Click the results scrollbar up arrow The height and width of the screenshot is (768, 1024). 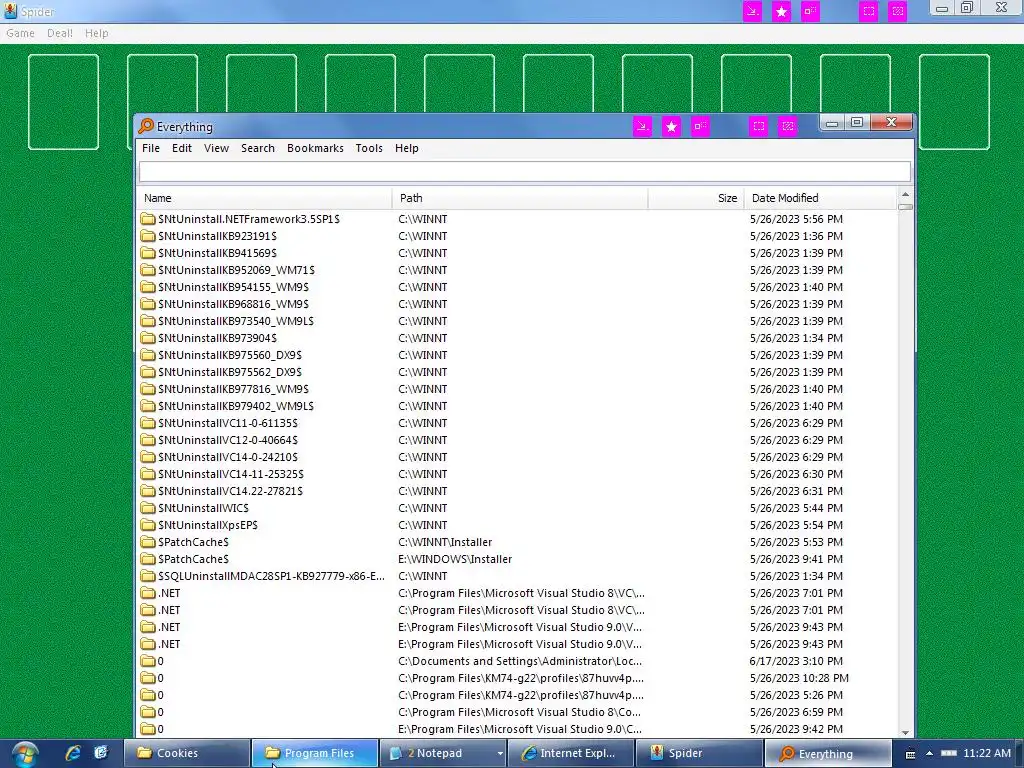[905, 195]
